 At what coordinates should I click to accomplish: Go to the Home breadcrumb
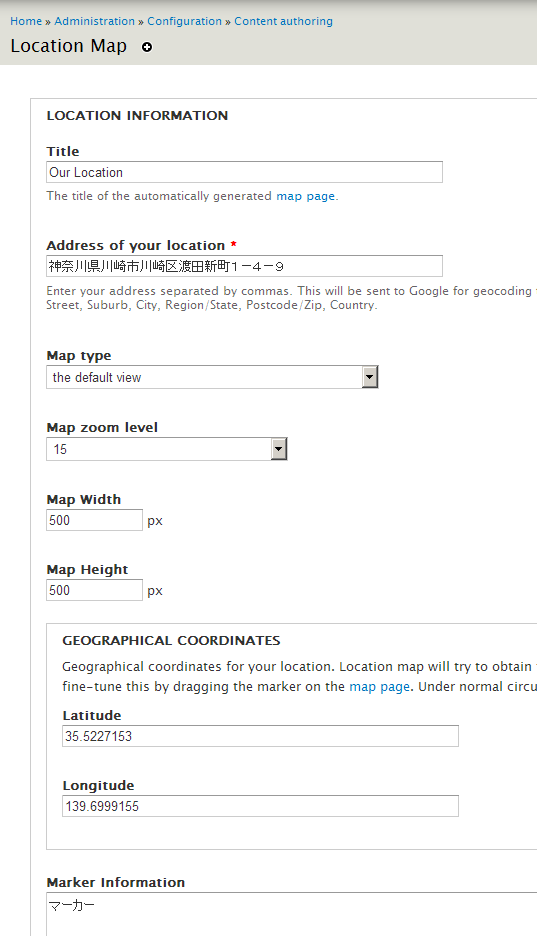pos(26,21)
